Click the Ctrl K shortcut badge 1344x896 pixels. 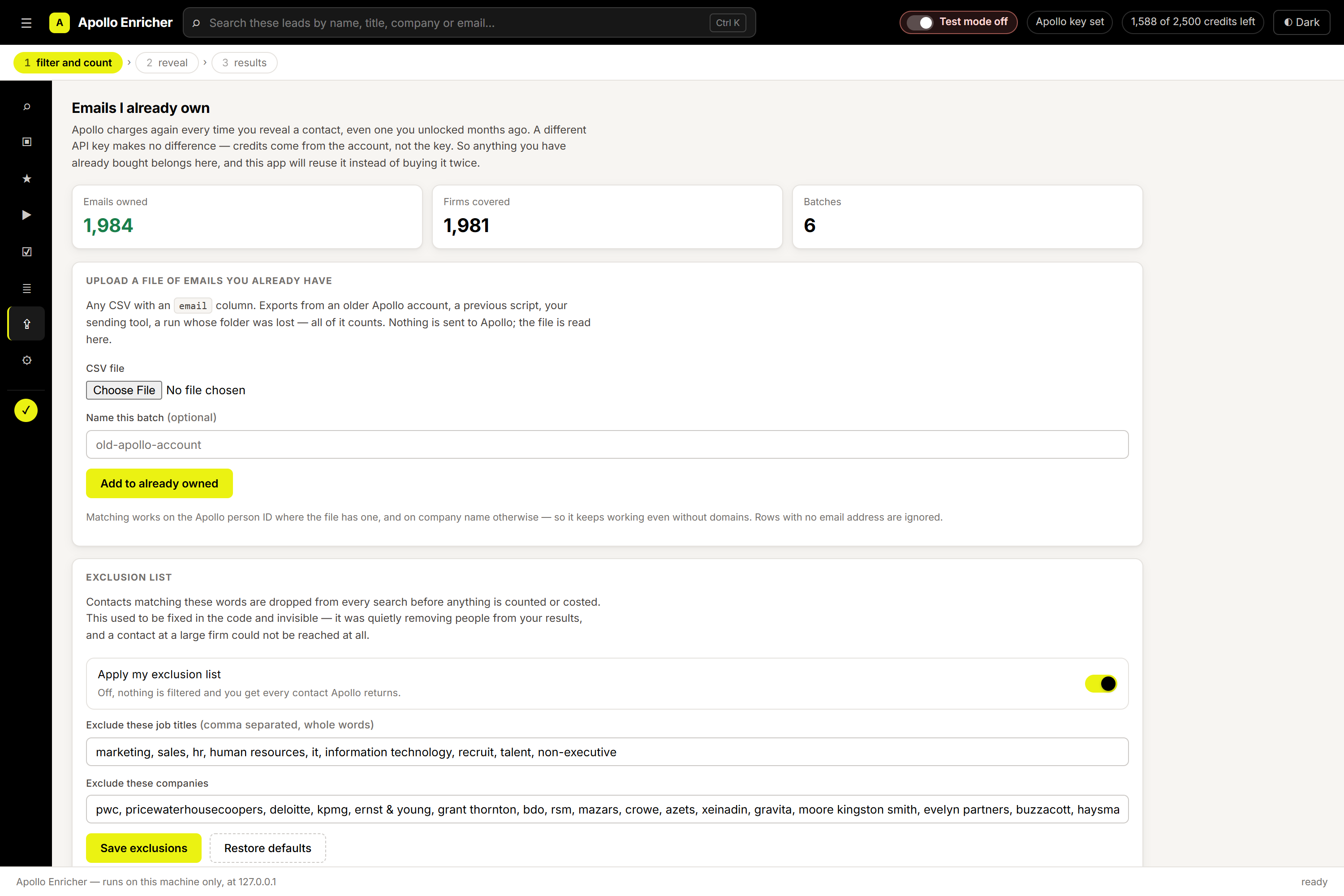[728, 23]
